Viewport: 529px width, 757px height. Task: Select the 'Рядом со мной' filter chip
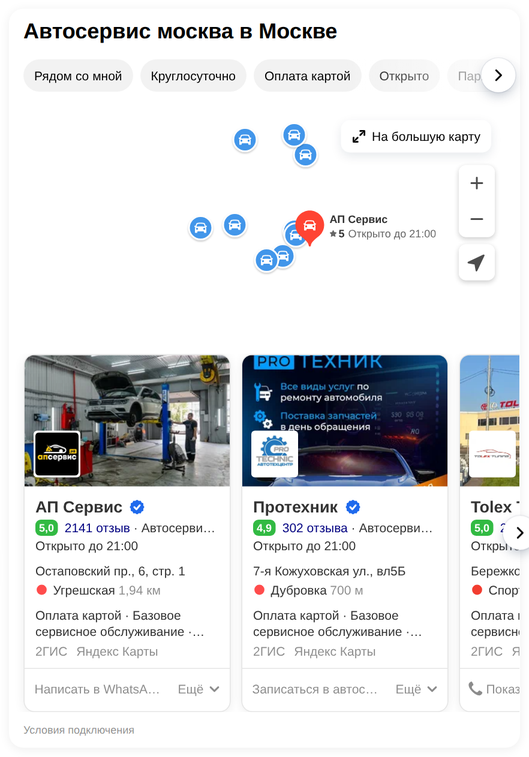point(78,76)
